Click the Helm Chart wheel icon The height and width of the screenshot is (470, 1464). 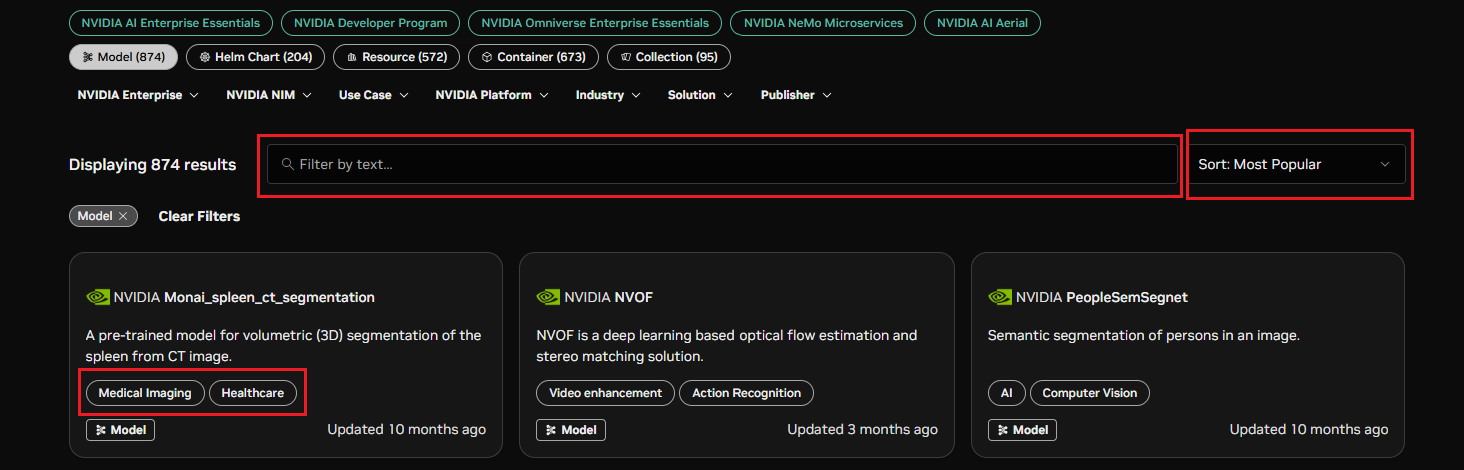pyautogui.click(x=205, y=57)
